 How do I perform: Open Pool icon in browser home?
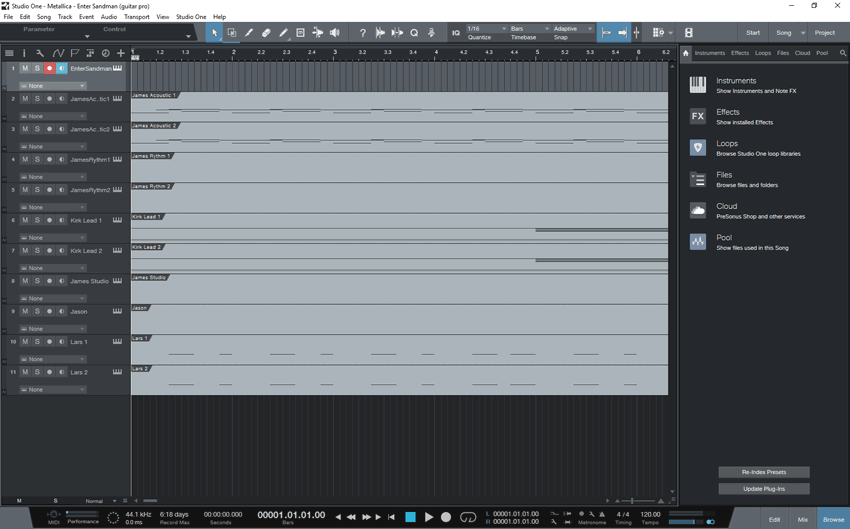698,242
